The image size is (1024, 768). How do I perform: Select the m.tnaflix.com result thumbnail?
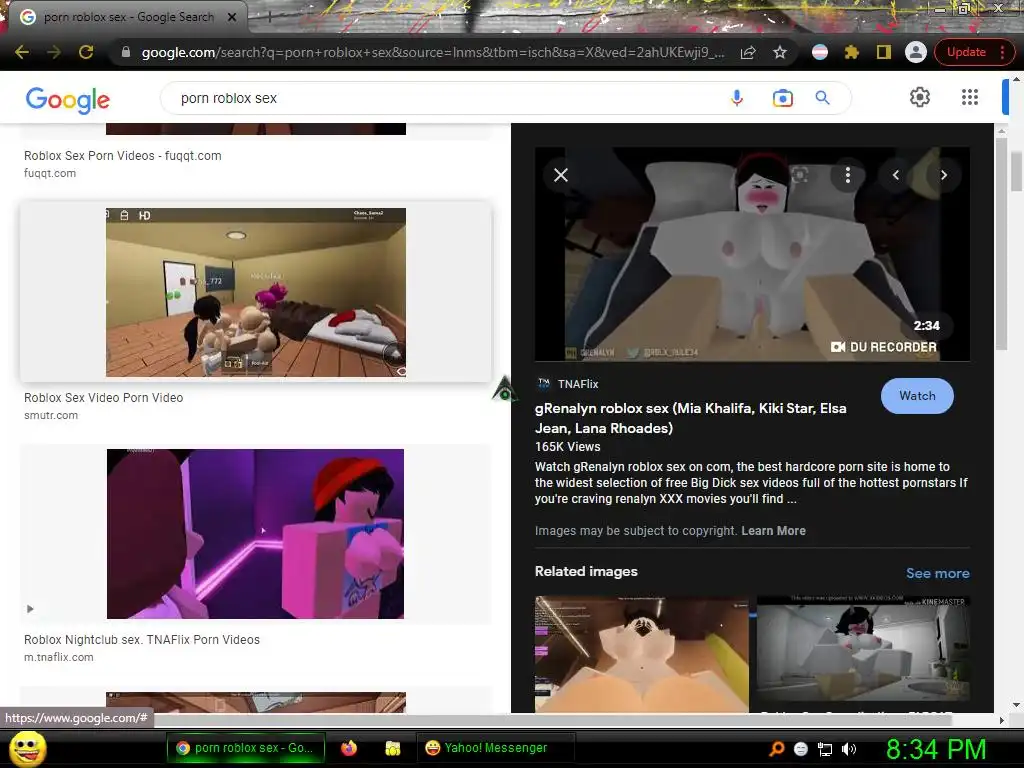[255, 534]
